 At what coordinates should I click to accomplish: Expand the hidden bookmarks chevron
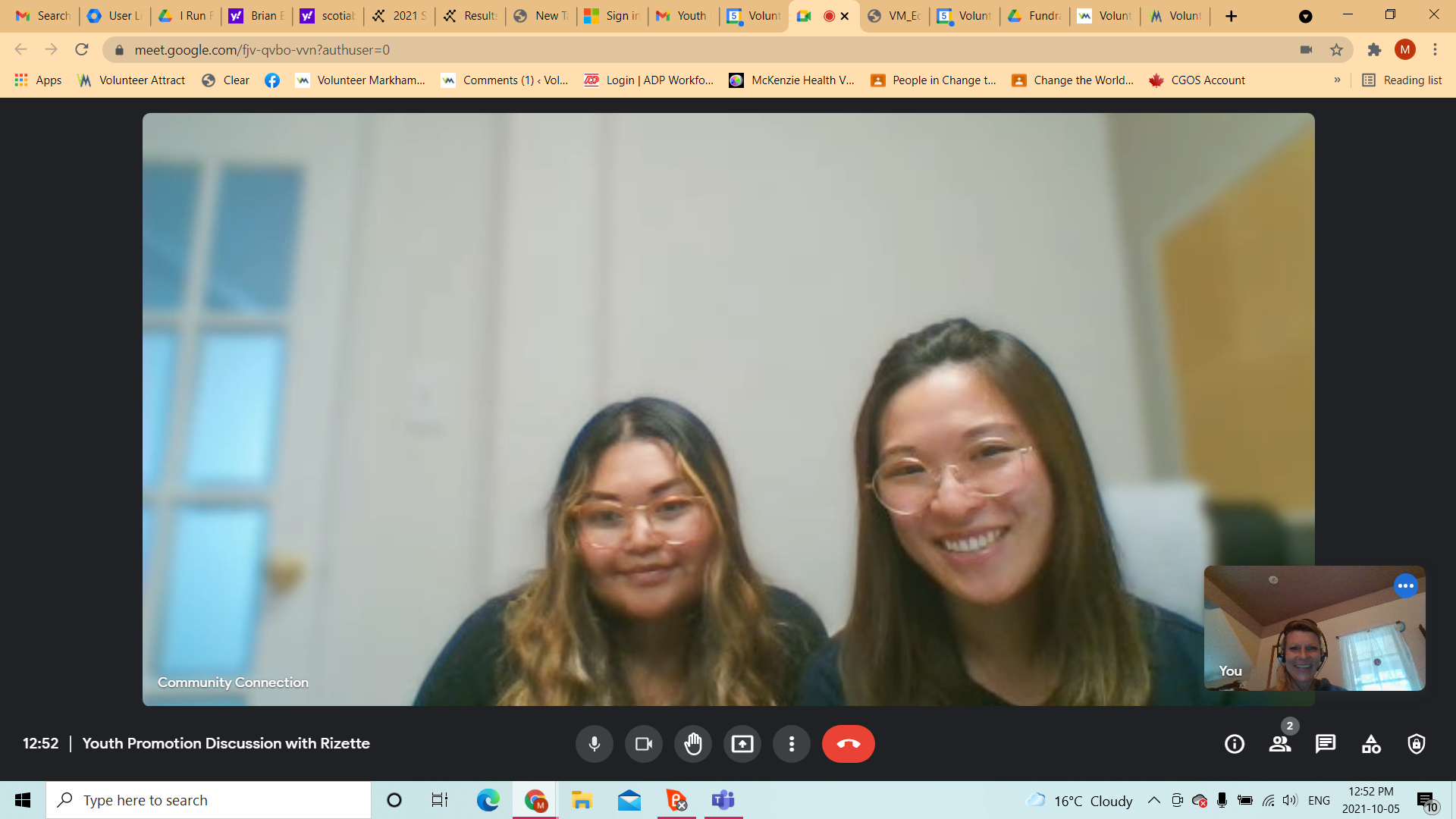(x=1337, y=80)
